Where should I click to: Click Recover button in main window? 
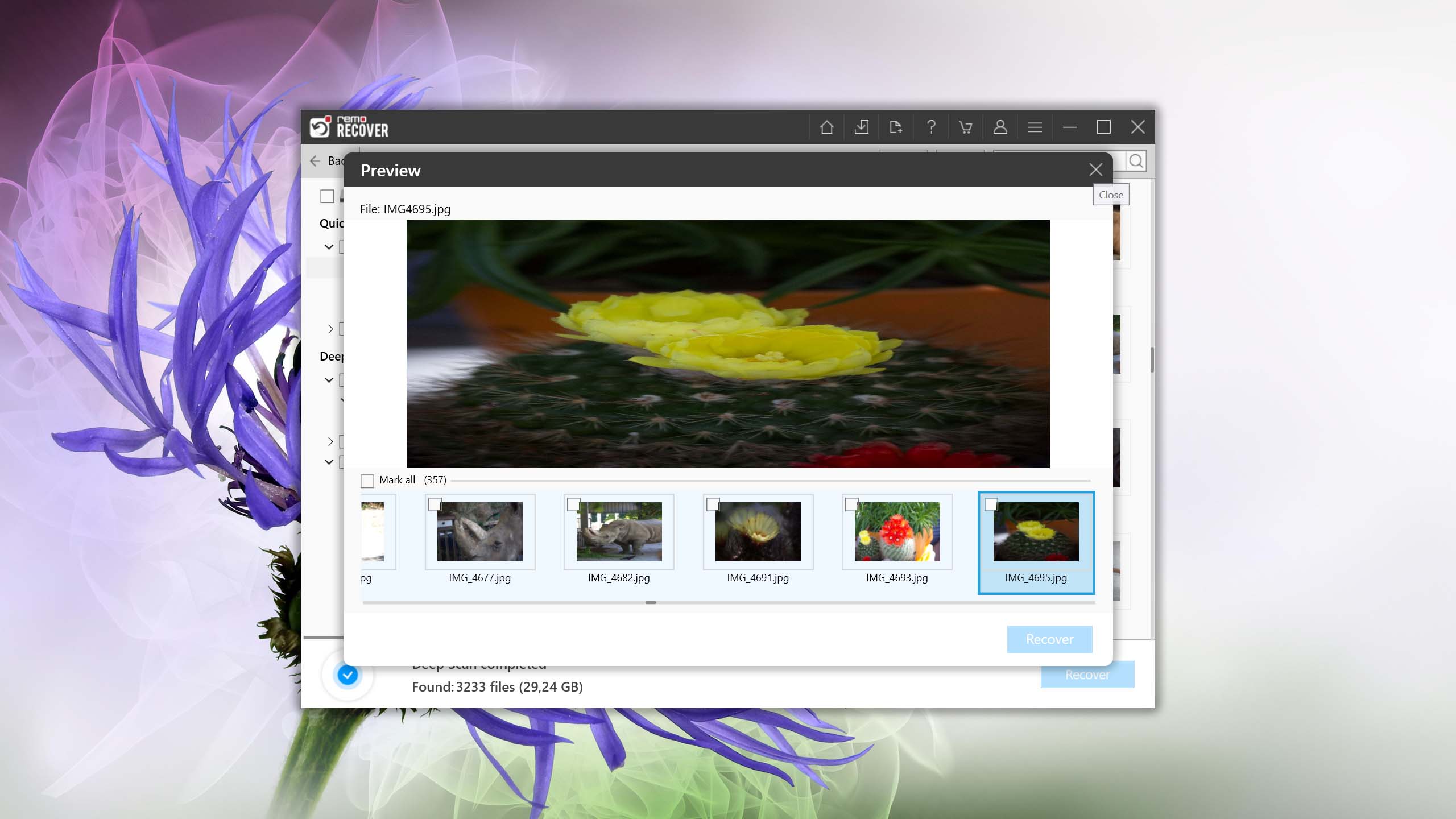click(1087, 675)
